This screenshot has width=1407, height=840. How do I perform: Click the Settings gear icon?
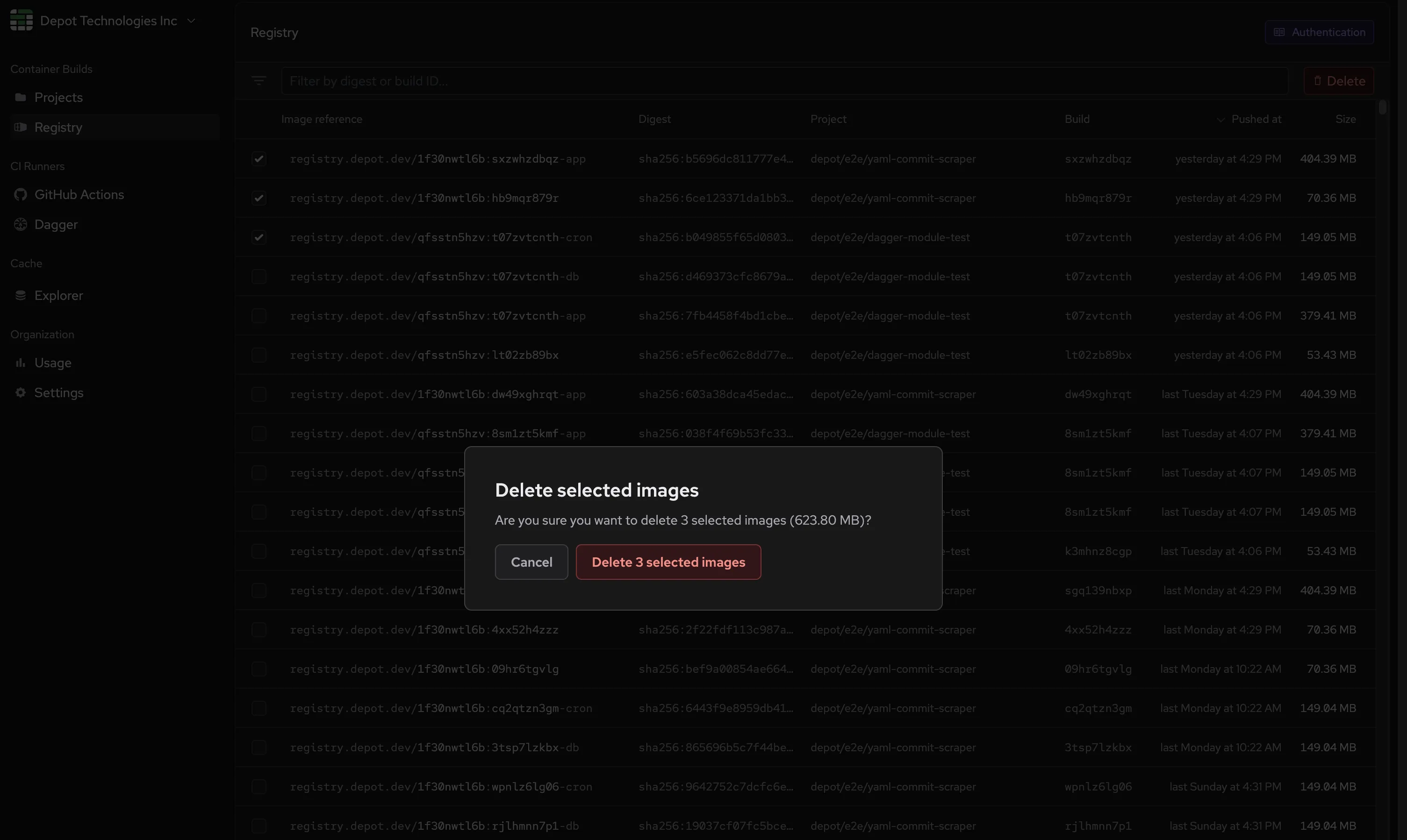(x=21, y=393)
